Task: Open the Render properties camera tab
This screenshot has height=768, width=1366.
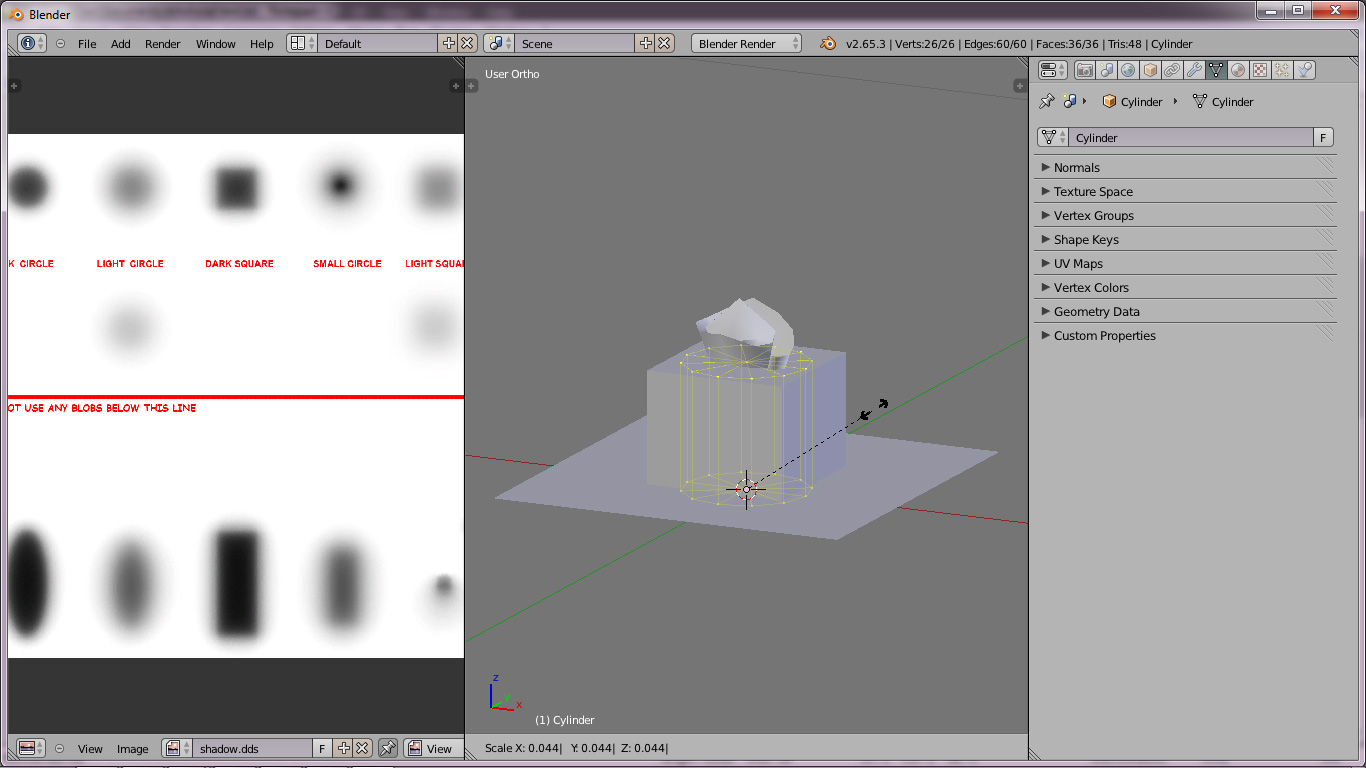Action: click(1084, 70)
